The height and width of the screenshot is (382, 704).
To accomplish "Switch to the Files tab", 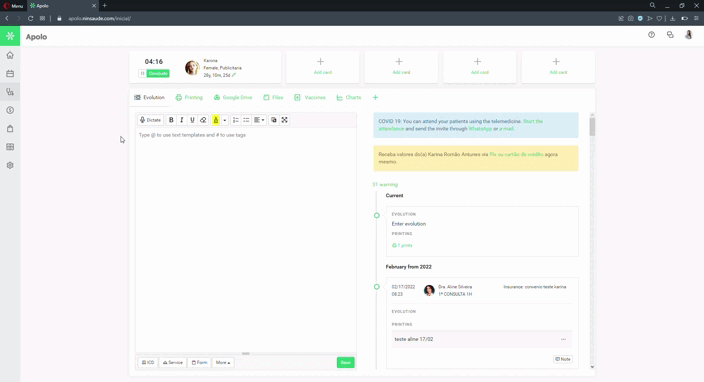I will (273, 97).
